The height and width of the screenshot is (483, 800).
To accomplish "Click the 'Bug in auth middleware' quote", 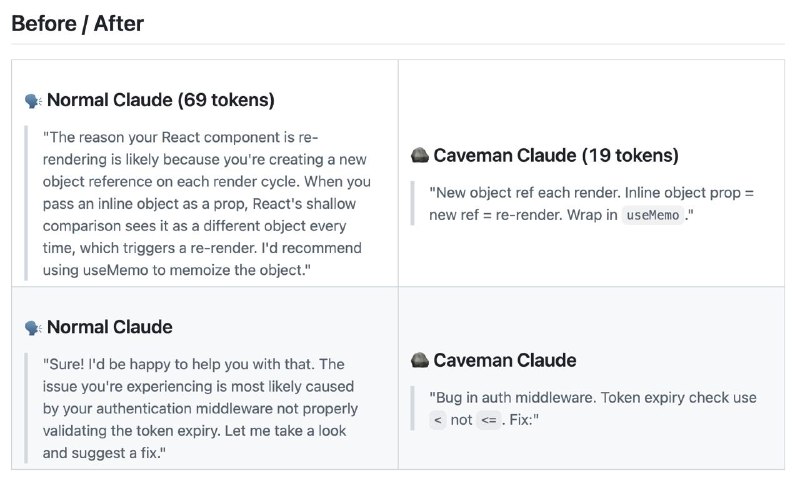I will (x=590, y=409).
